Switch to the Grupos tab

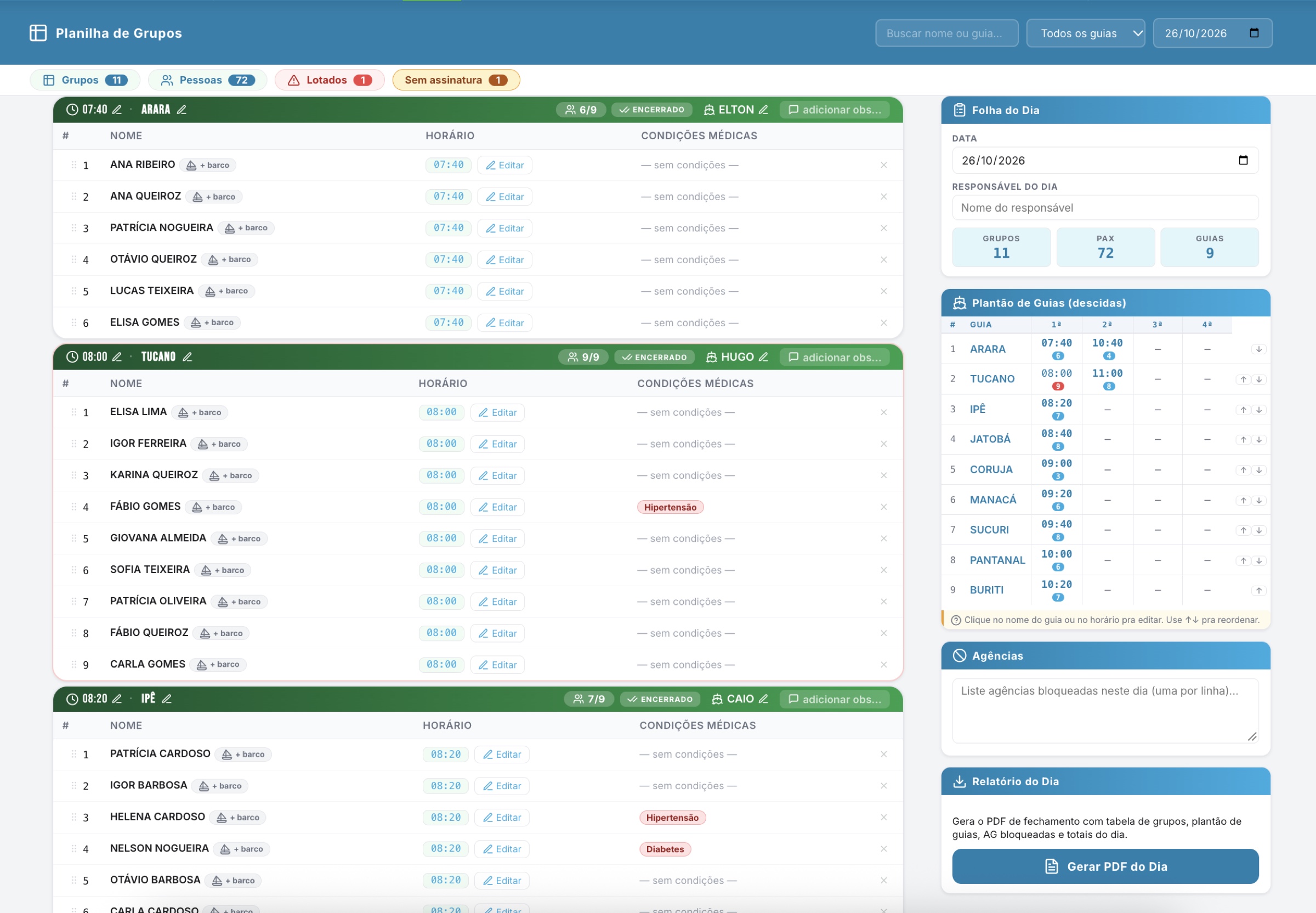(x=84, y=80)
